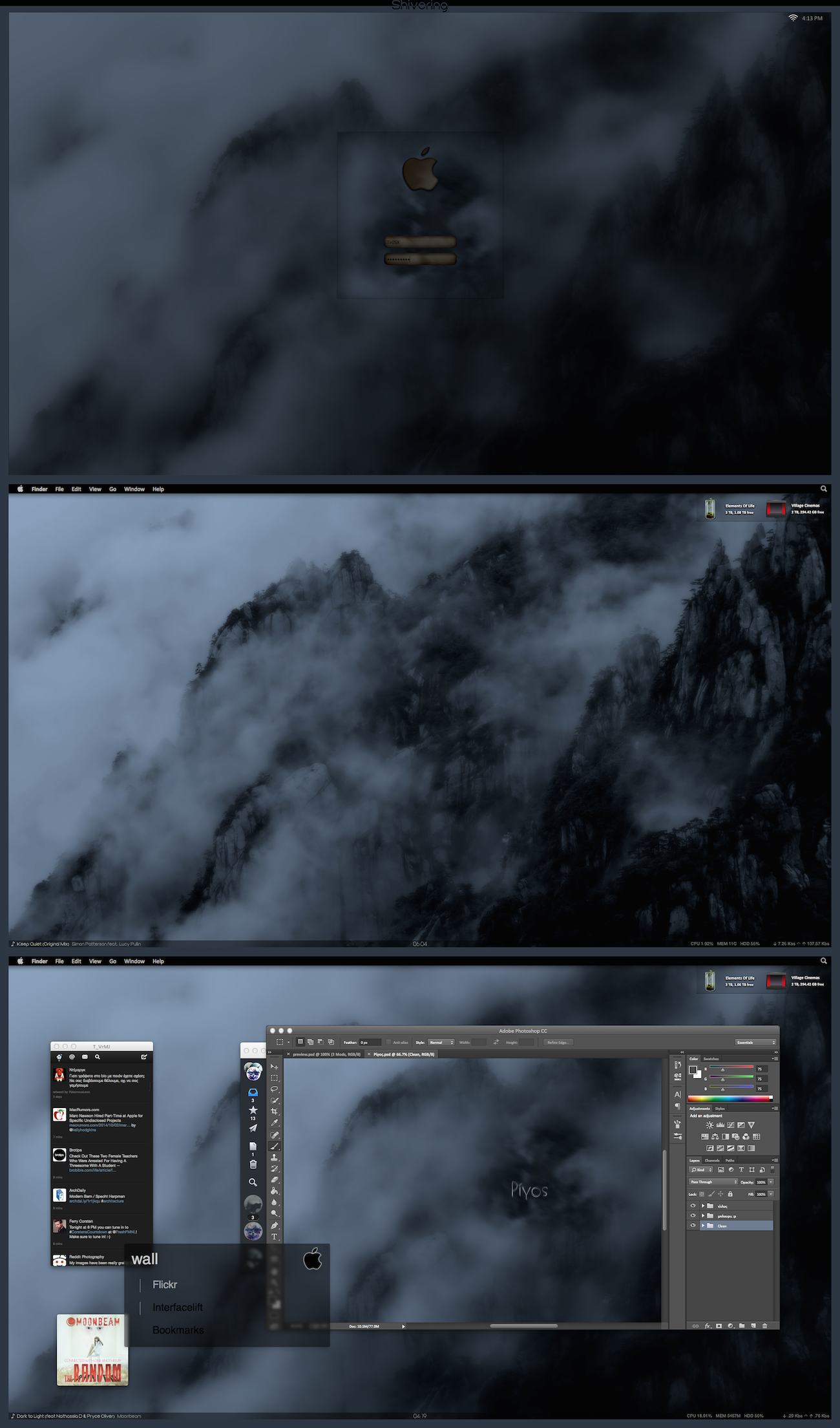Open the mail app's blue inbox icon

coord(253,1092)
